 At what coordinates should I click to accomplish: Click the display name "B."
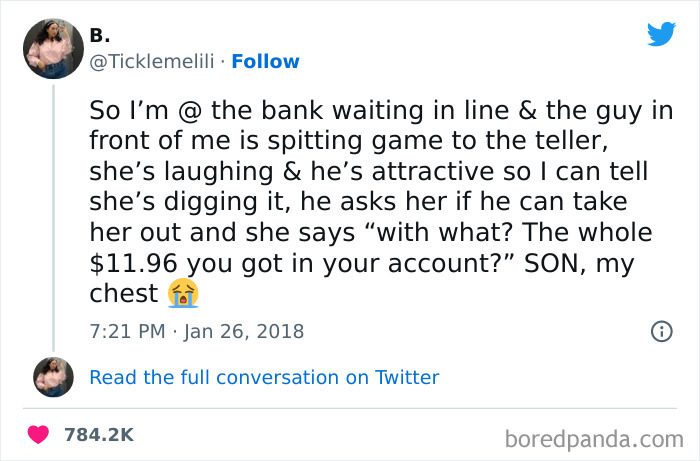tap(101, 35)
